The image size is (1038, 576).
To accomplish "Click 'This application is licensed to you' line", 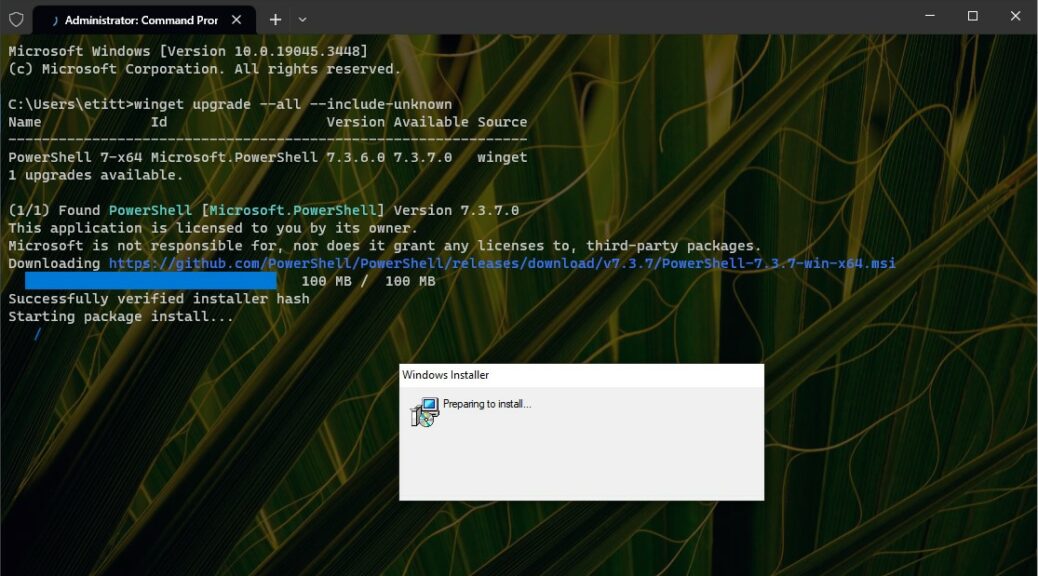I will pyautogui.click(x=213, y=228).
